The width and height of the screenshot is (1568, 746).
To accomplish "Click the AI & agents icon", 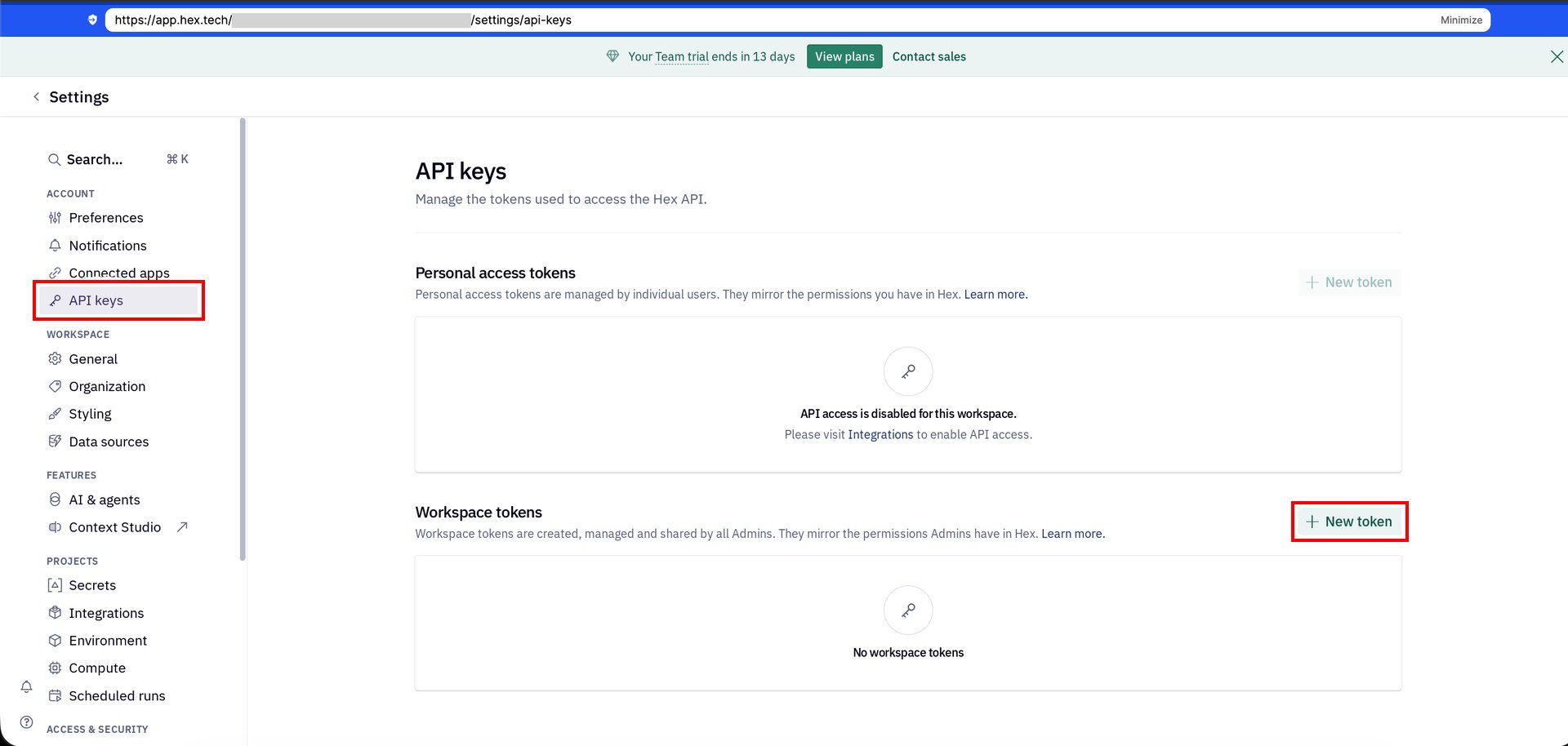I will (x=55, y=500).
